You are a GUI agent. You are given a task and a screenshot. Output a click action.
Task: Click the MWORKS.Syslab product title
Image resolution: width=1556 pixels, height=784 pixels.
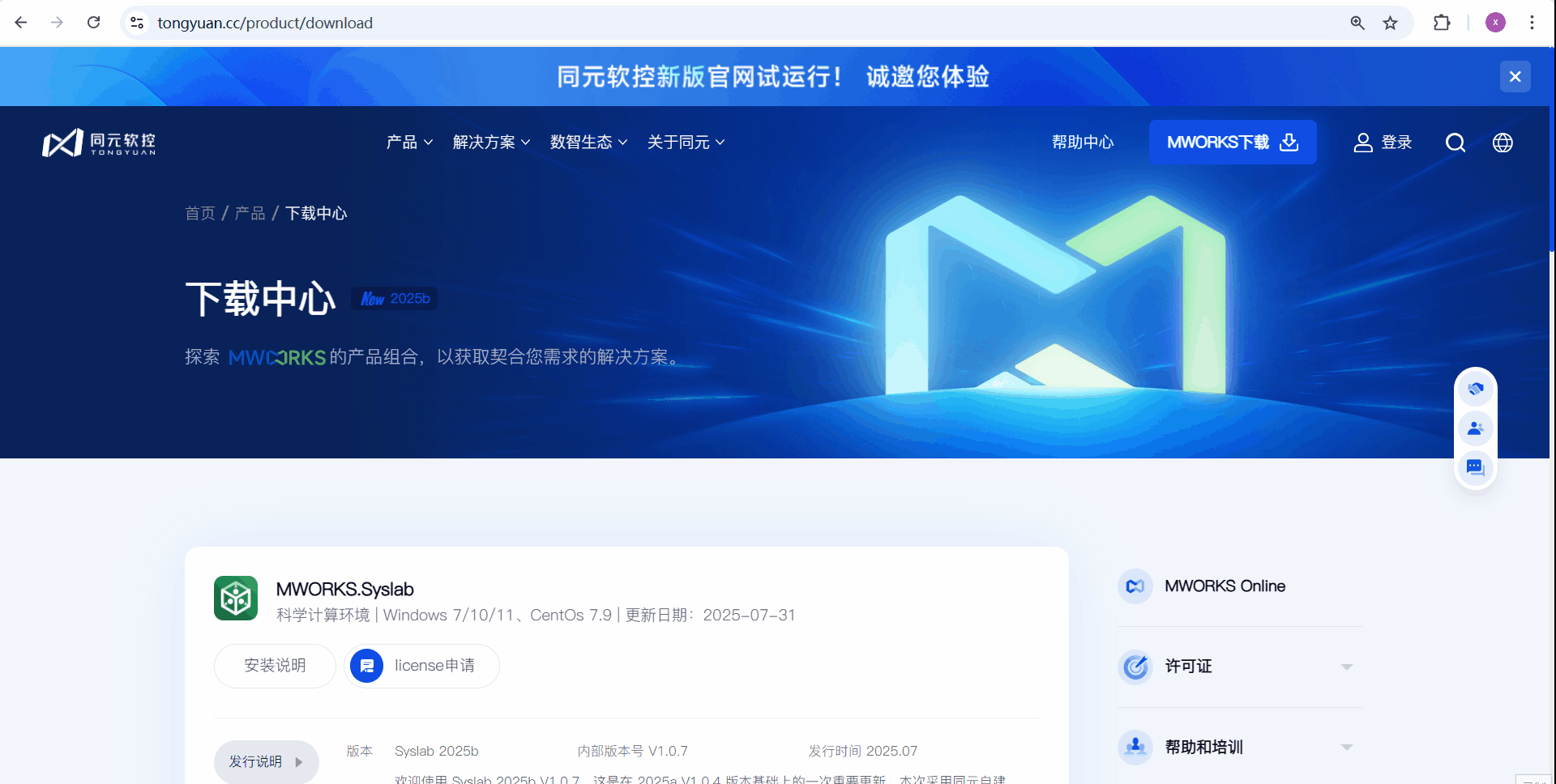345,590
